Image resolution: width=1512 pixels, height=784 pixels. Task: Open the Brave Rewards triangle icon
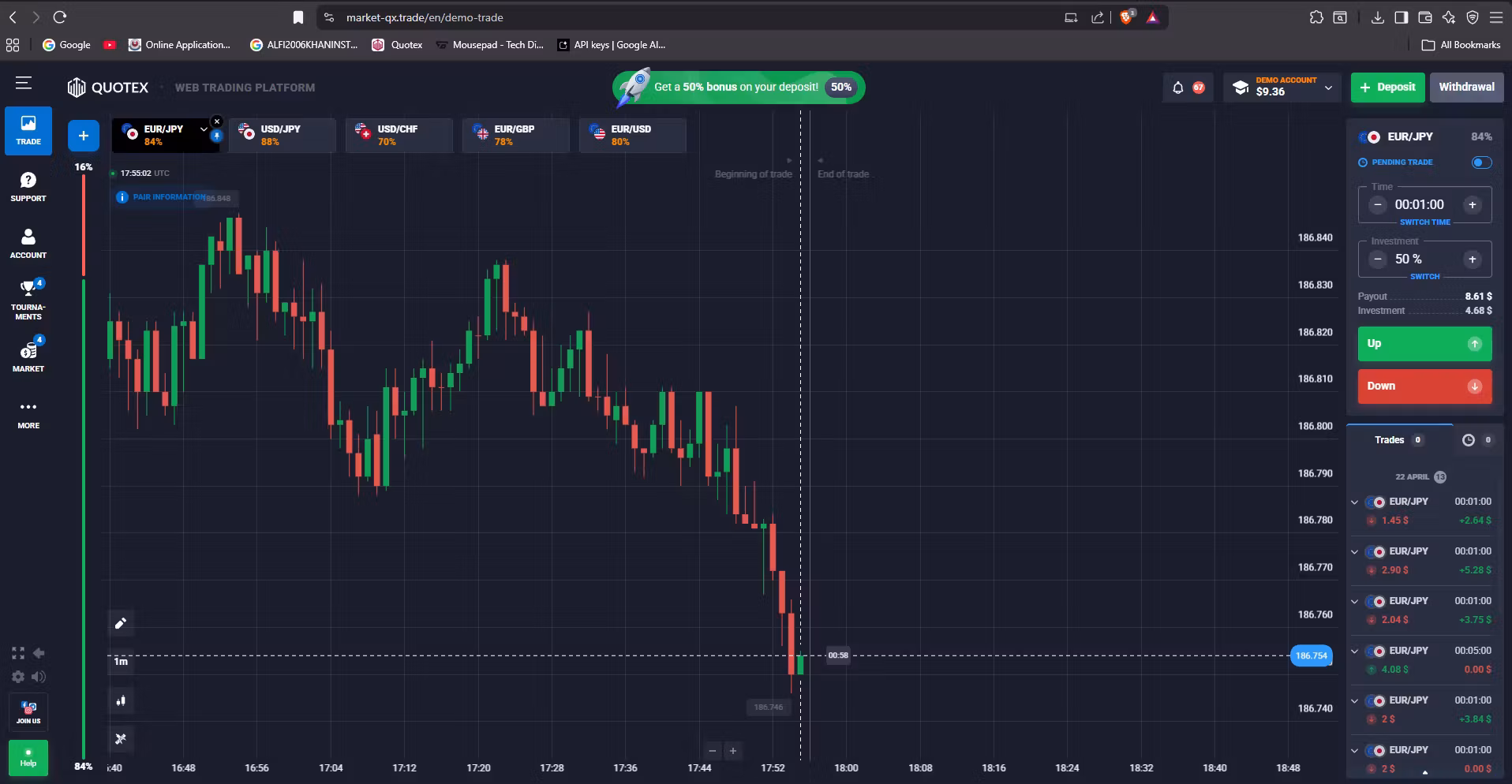click(x=1153, y=17)
